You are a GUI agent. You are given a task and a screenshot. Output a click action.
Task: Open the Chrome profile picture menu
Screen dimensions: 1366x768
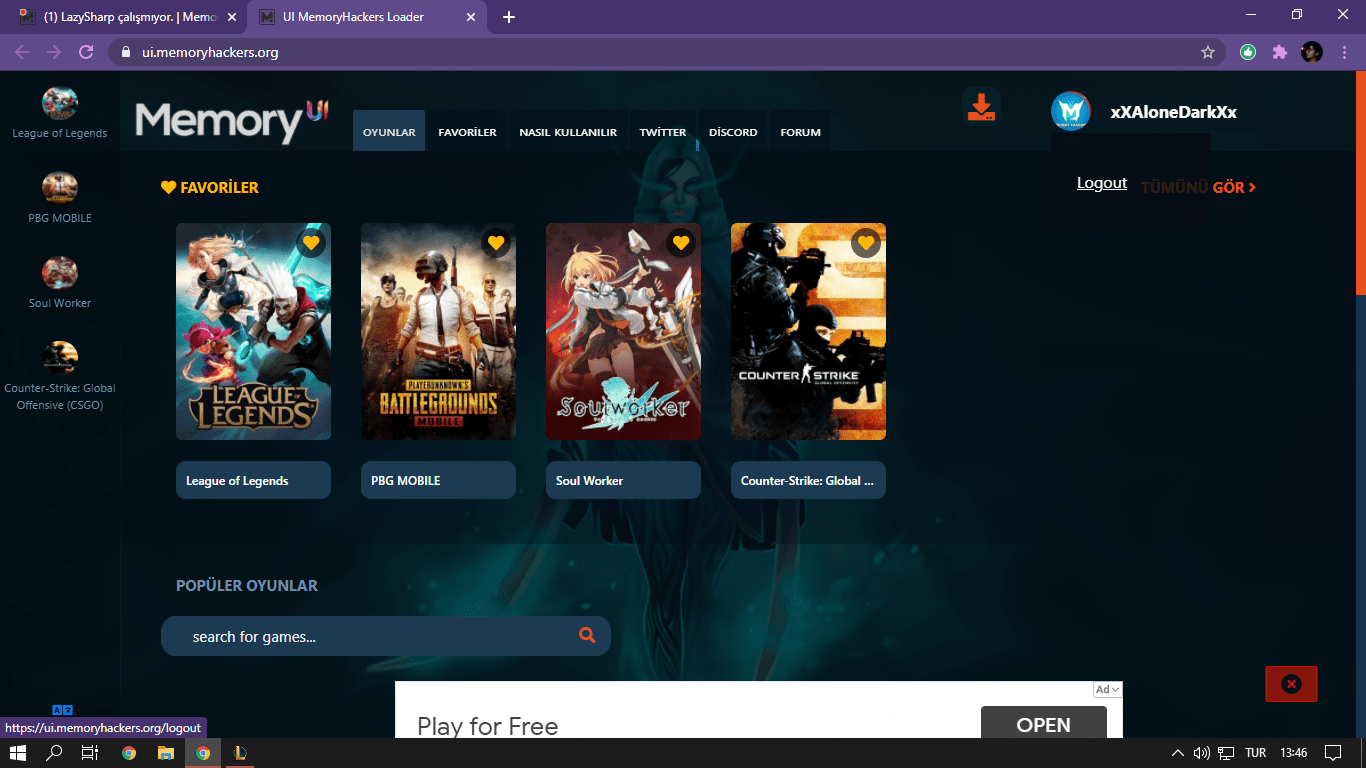click(x=1311, y=52)
